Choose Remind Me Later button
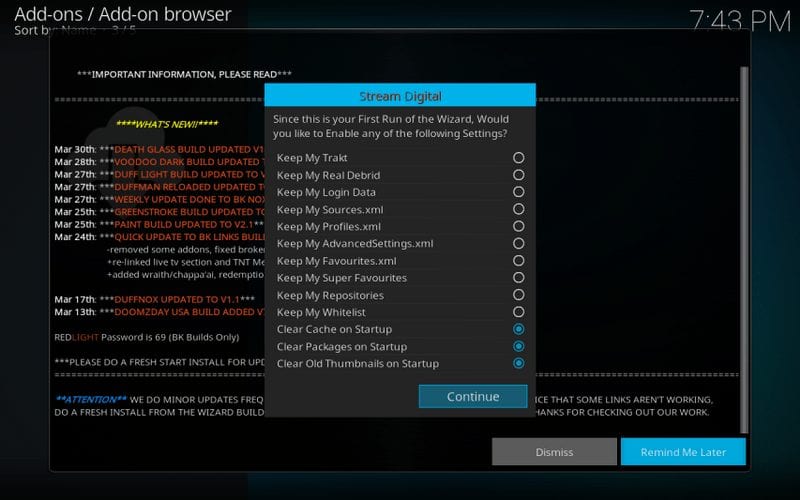Screen dimensions: 800x500 (x=683, y=452)
